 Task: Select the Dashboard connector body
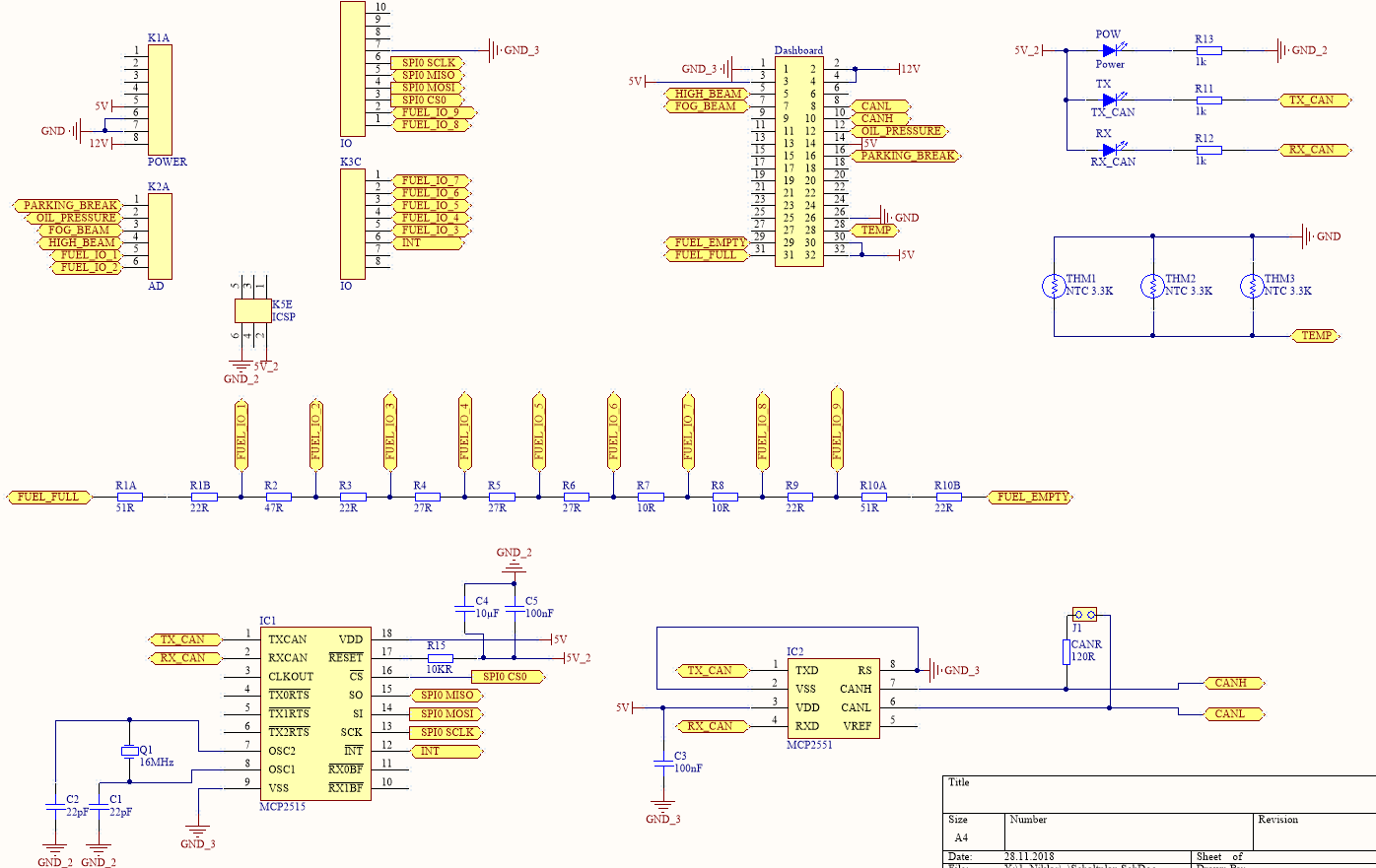(798, 162)
